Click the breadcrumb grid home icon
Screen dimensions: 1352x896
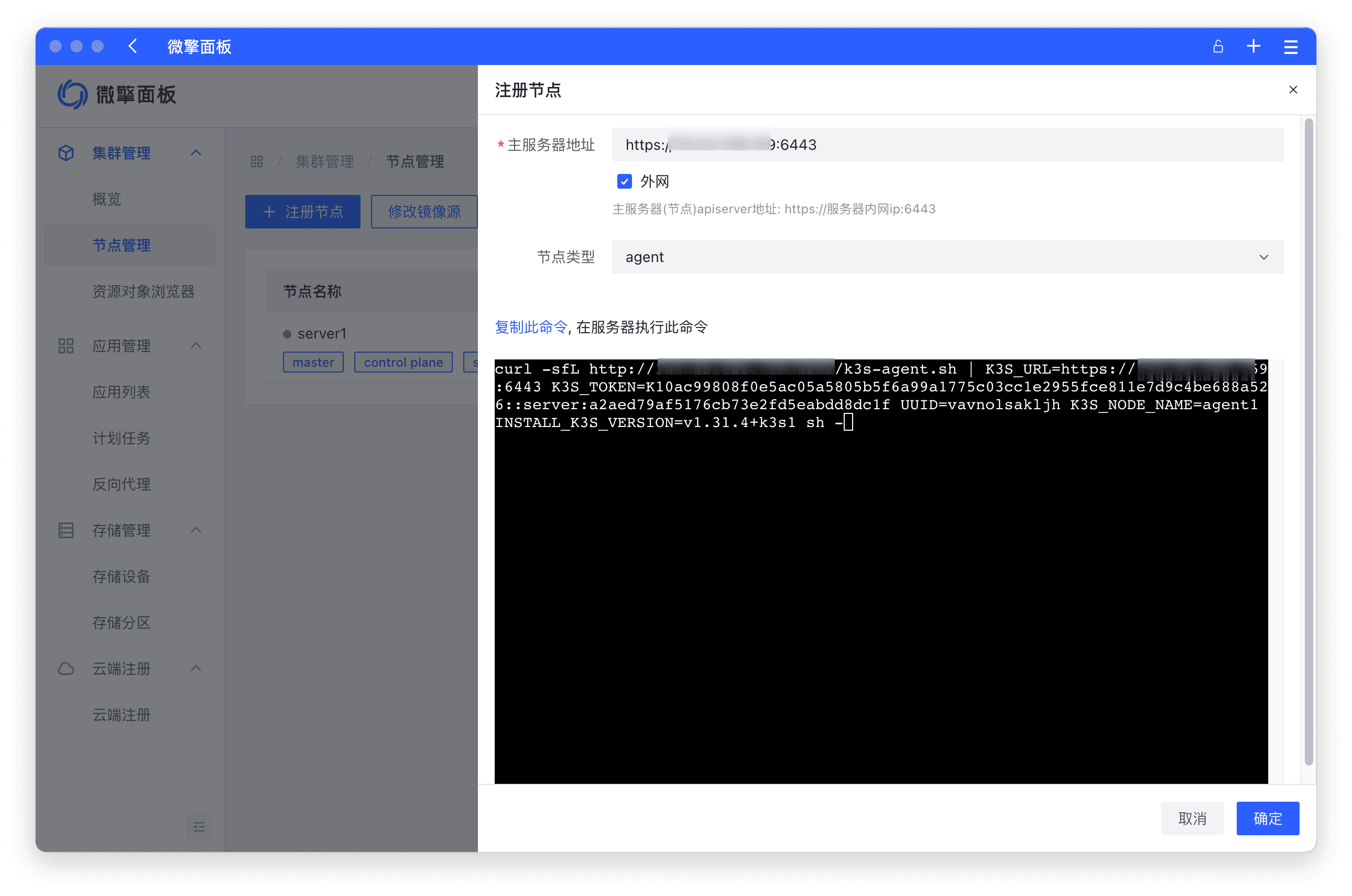point(257,162)
